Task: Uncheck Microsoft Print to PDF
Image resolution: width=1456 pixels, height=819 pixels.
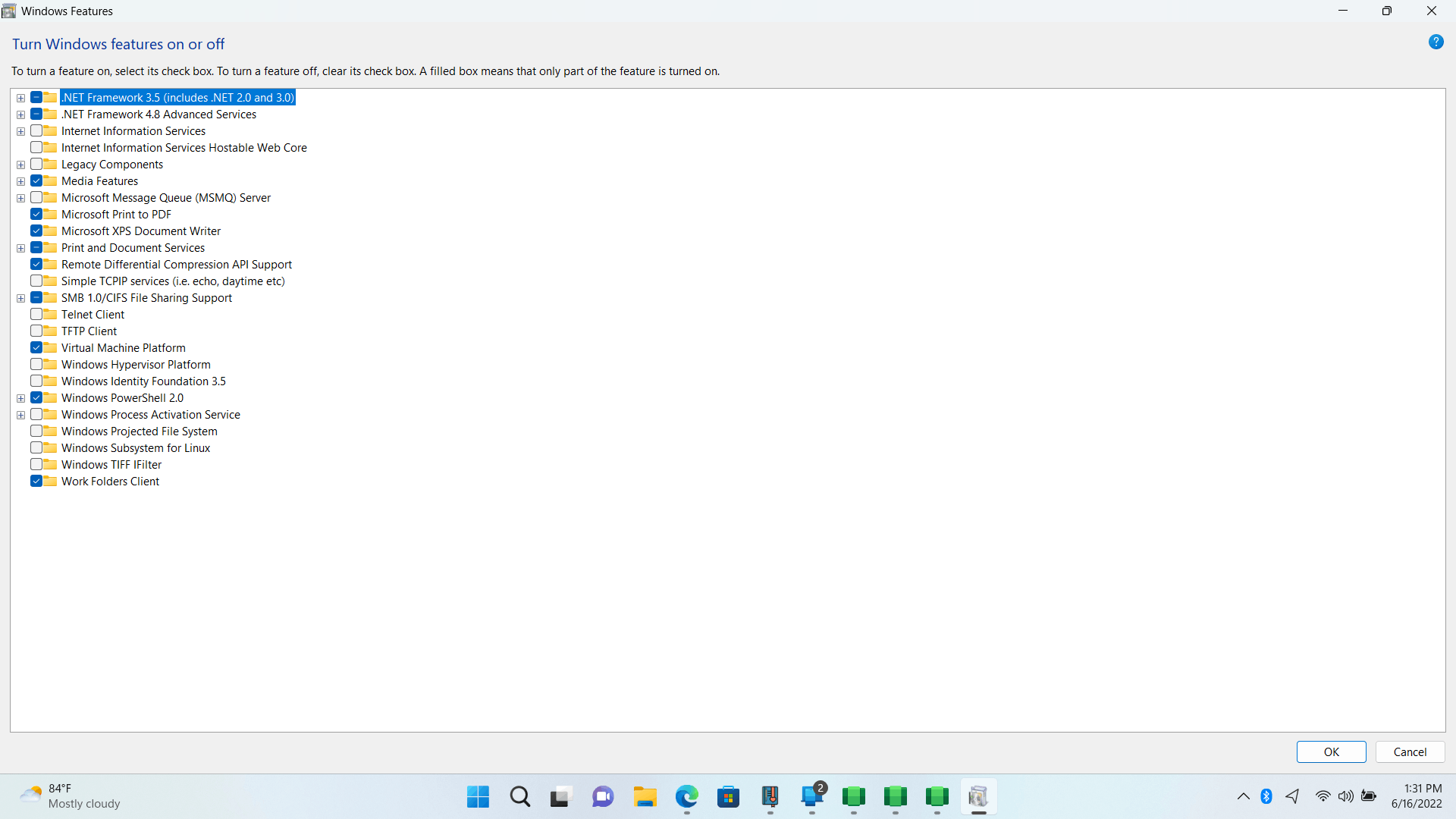Action: (36, 214)
